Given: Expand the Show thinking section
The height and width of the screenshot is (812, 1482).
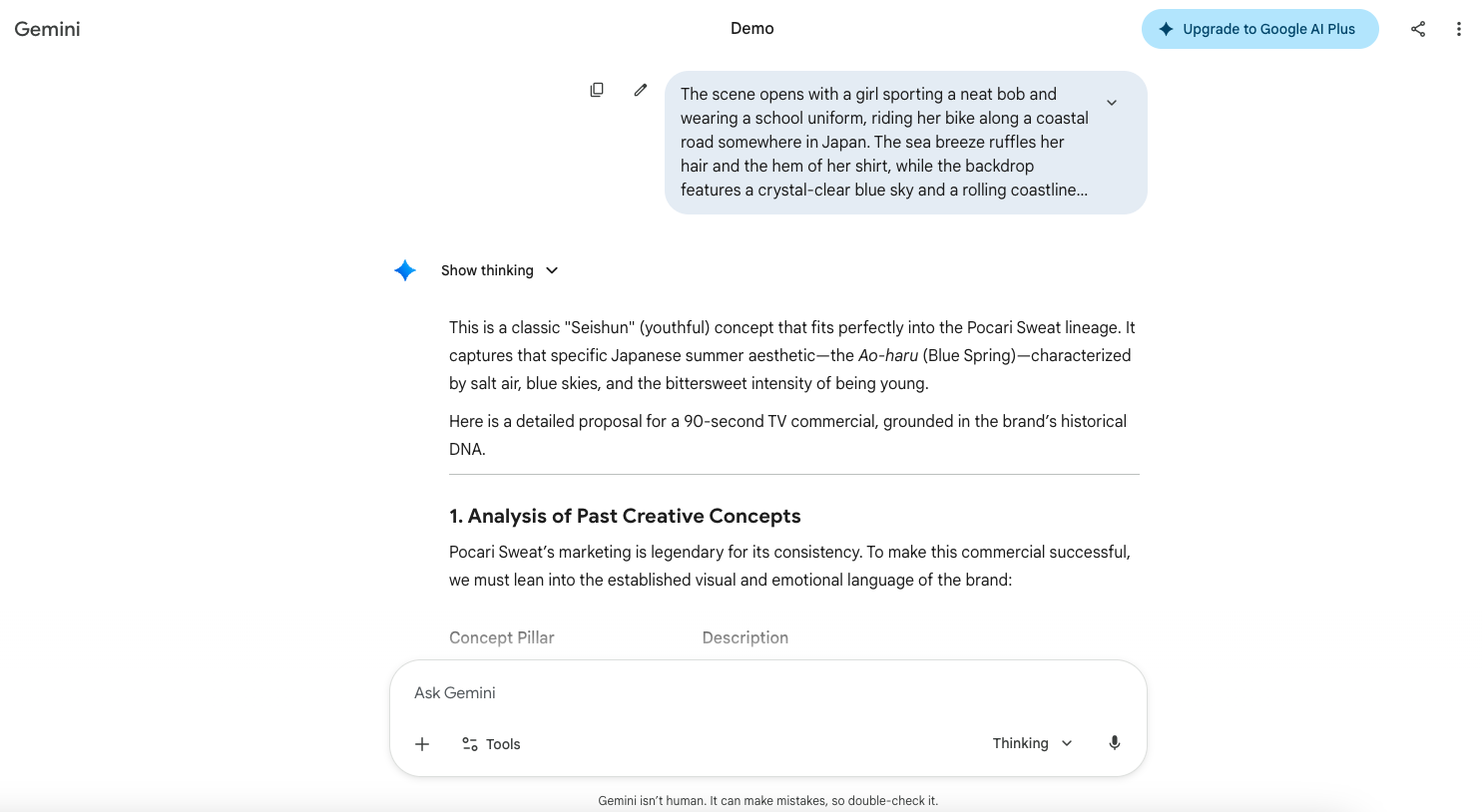Looking at the screenshot, I should 499,270.
